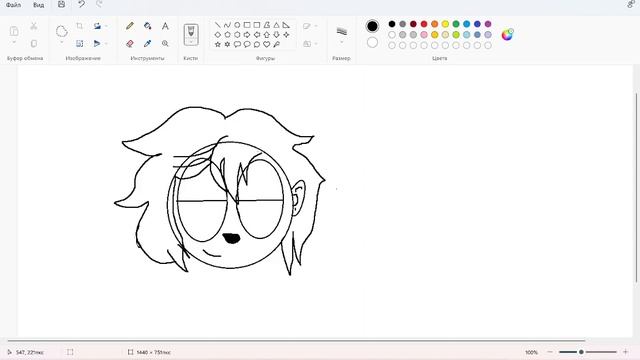This screenshot has height=360, width=640.
Task: Expand the Paste options arrow
Action: coord(14,42)
